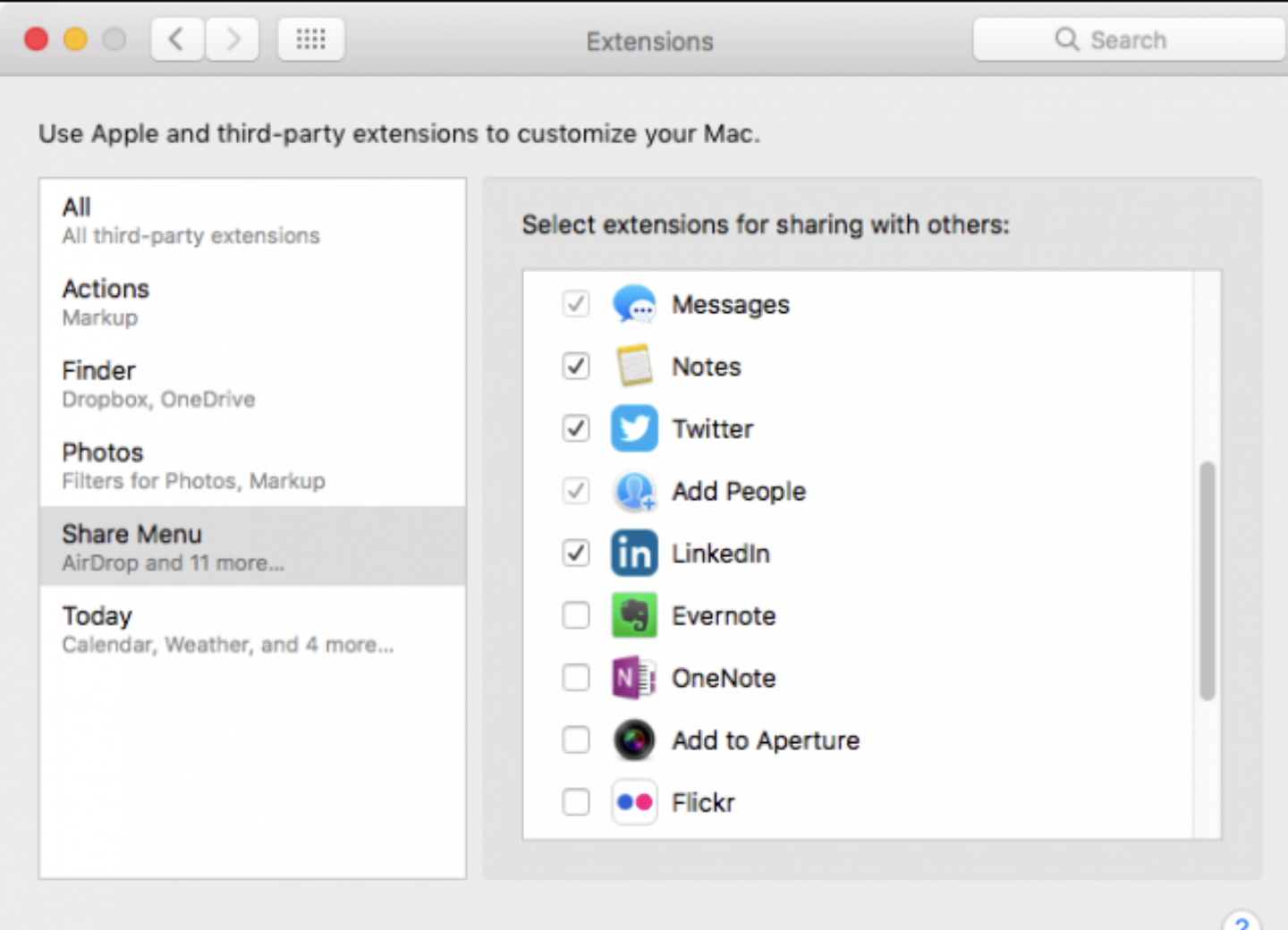
Task: Toggle the Messages checkbox
Action: (x=576, y=304)
